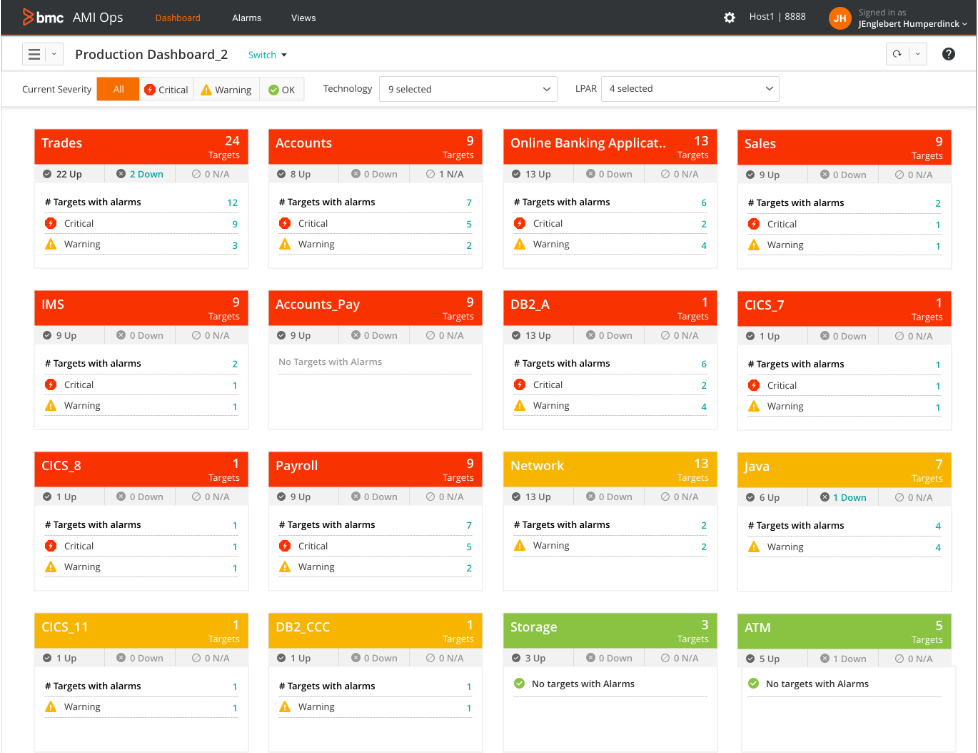978x753 pixels.
Task: Click Host1 | 8888 connection label
Action: click(x=777, y=17)
